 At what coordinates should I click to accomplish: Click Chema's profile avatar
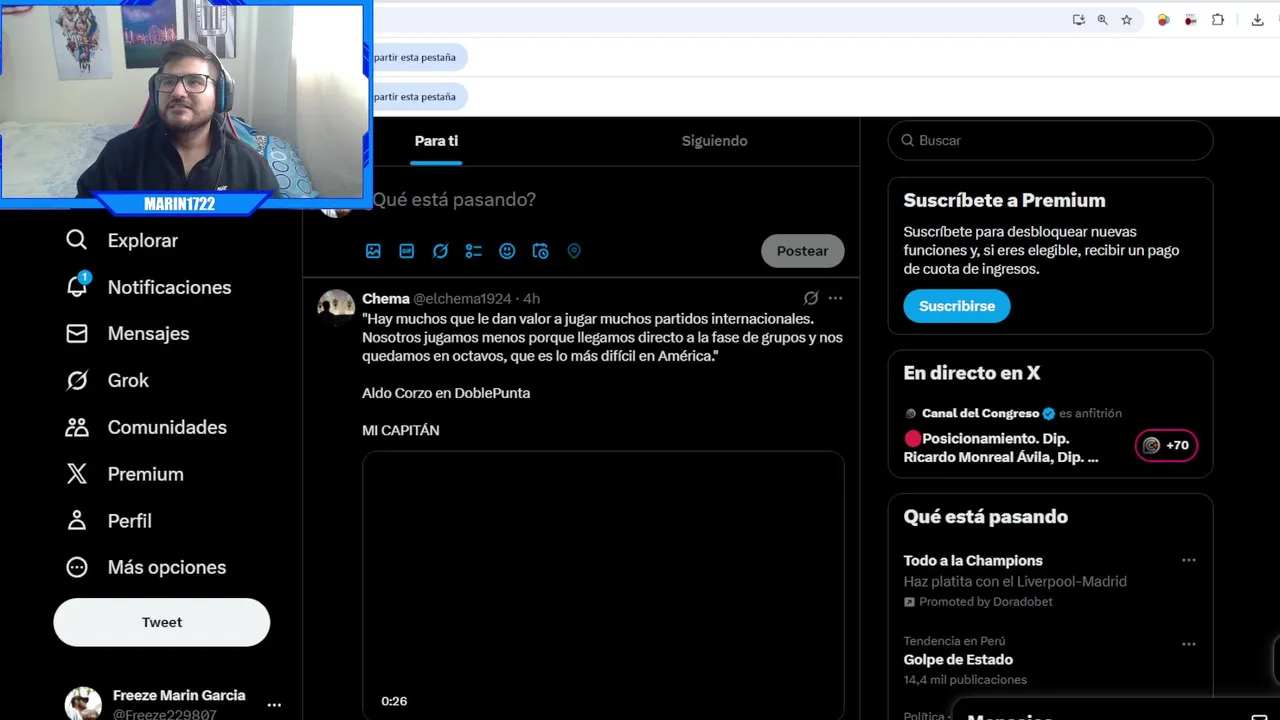point(336,307)
